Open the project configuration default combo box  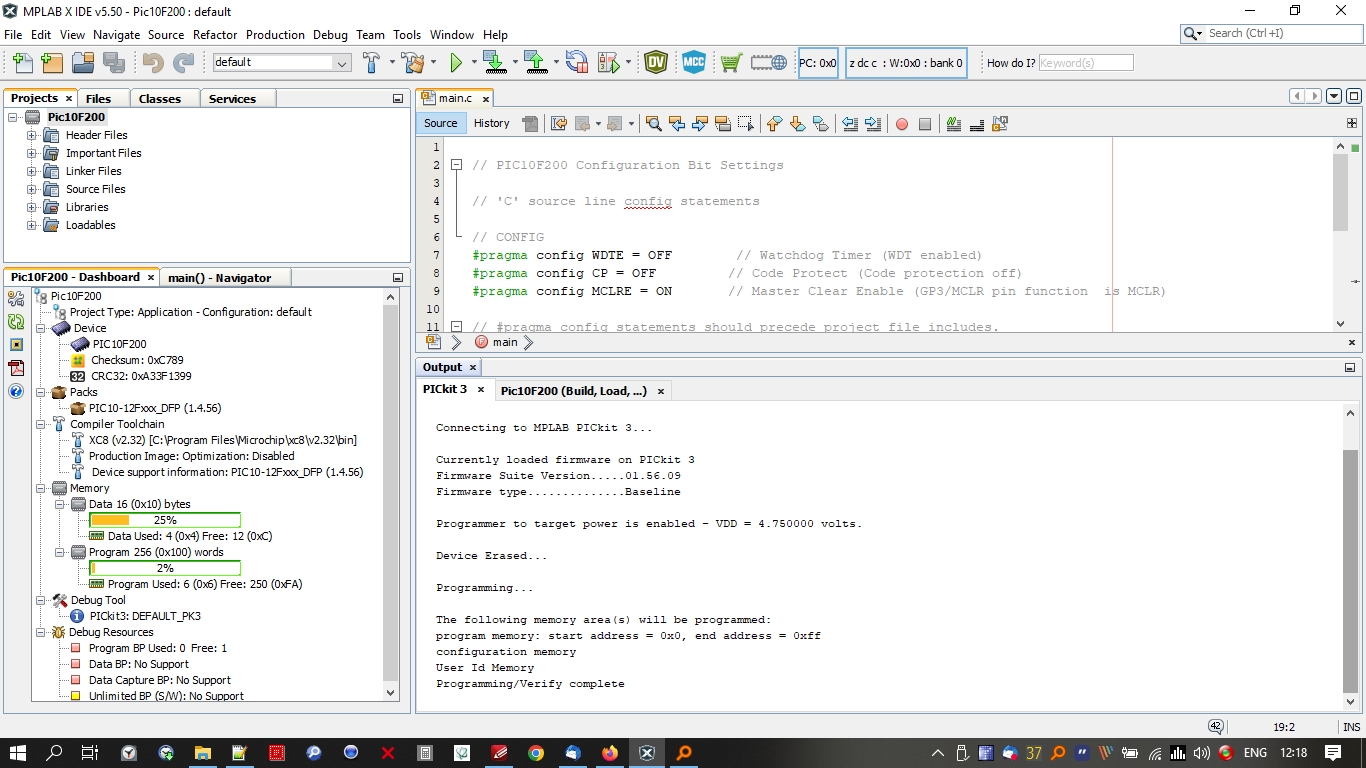click(281, 62)
